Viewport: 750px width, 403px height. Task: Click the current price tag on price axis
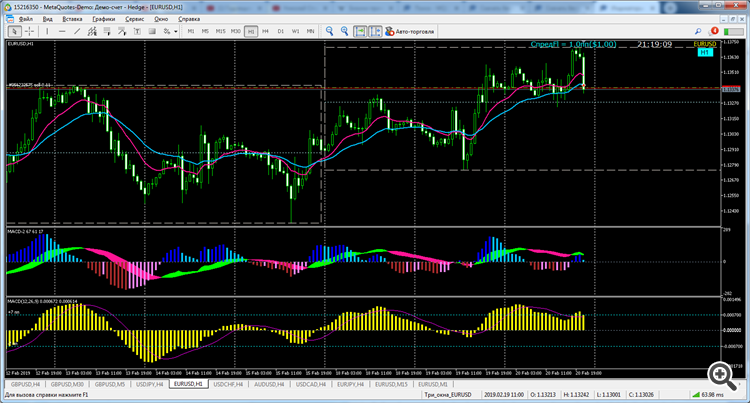click(730, 89)
